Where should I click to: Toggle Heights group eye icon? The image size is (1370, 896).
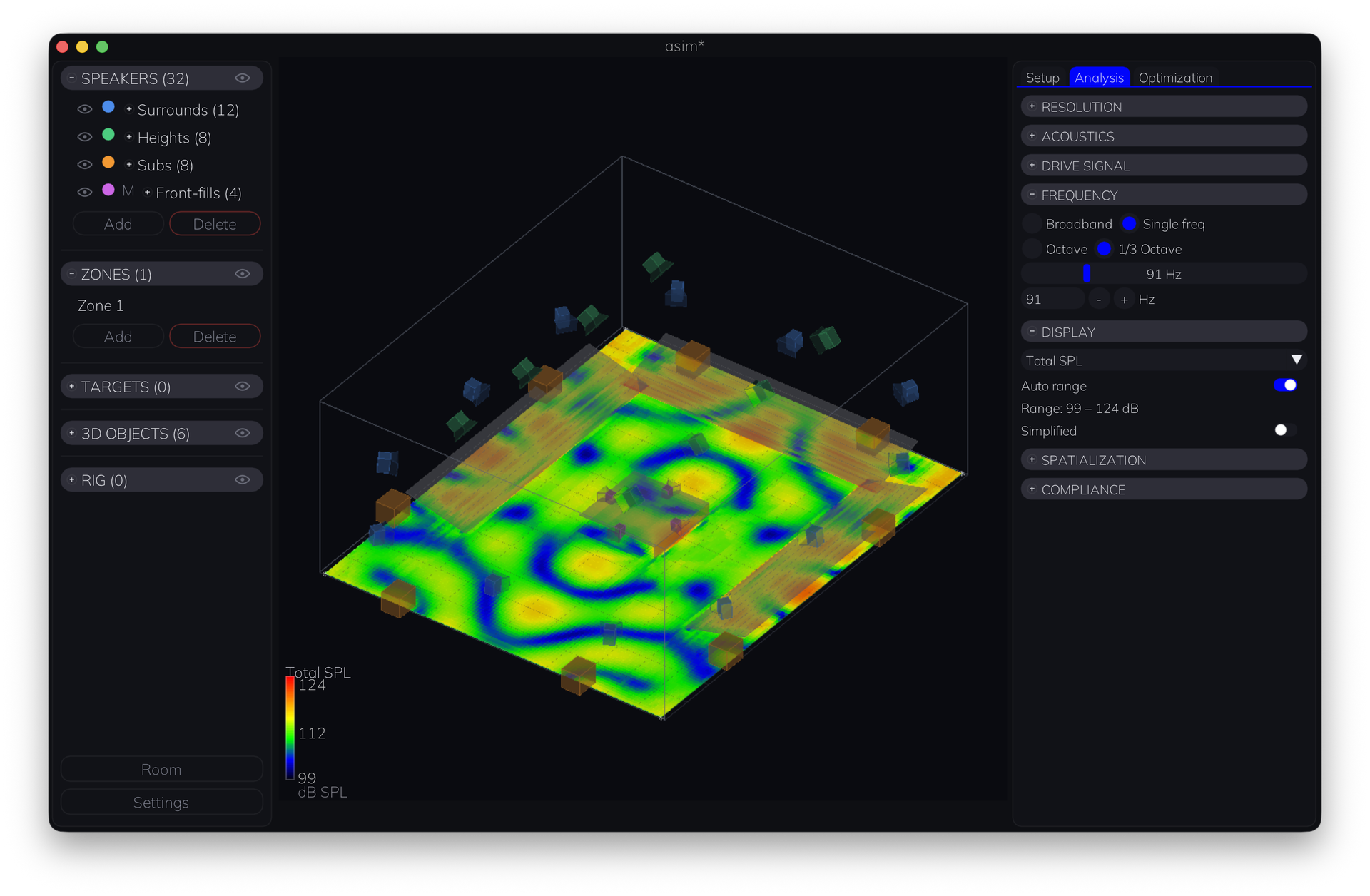tap(85, 137)
